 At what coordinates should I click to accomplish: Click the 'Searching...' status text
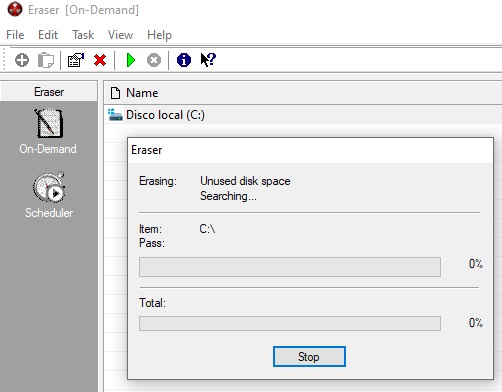pos(228,196)
